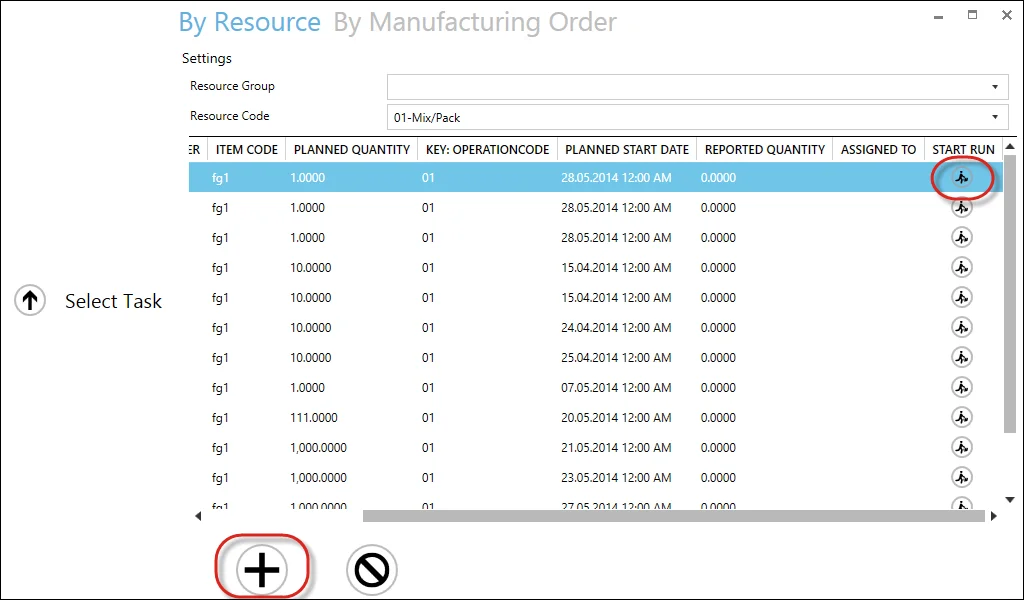Sort by Planned Start Date column header

(x=627, y=150)
